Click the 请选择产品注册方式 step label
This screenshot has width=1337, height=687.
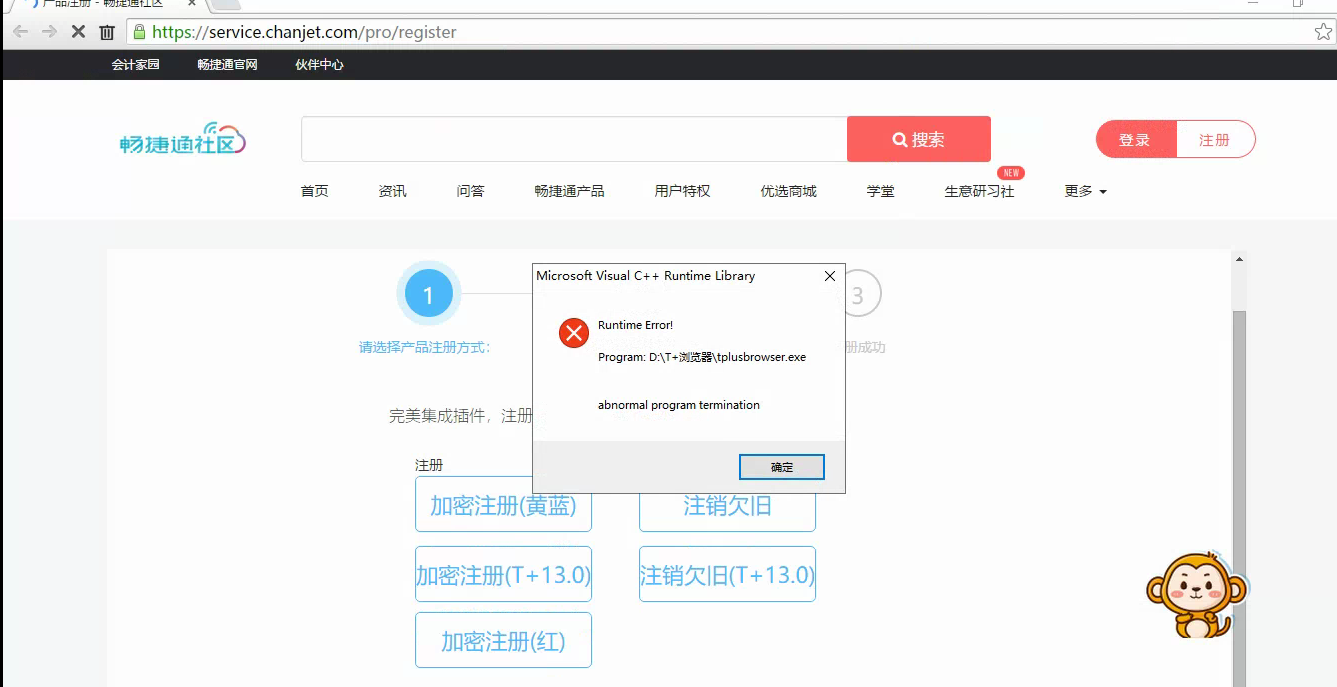click(425, 348)
